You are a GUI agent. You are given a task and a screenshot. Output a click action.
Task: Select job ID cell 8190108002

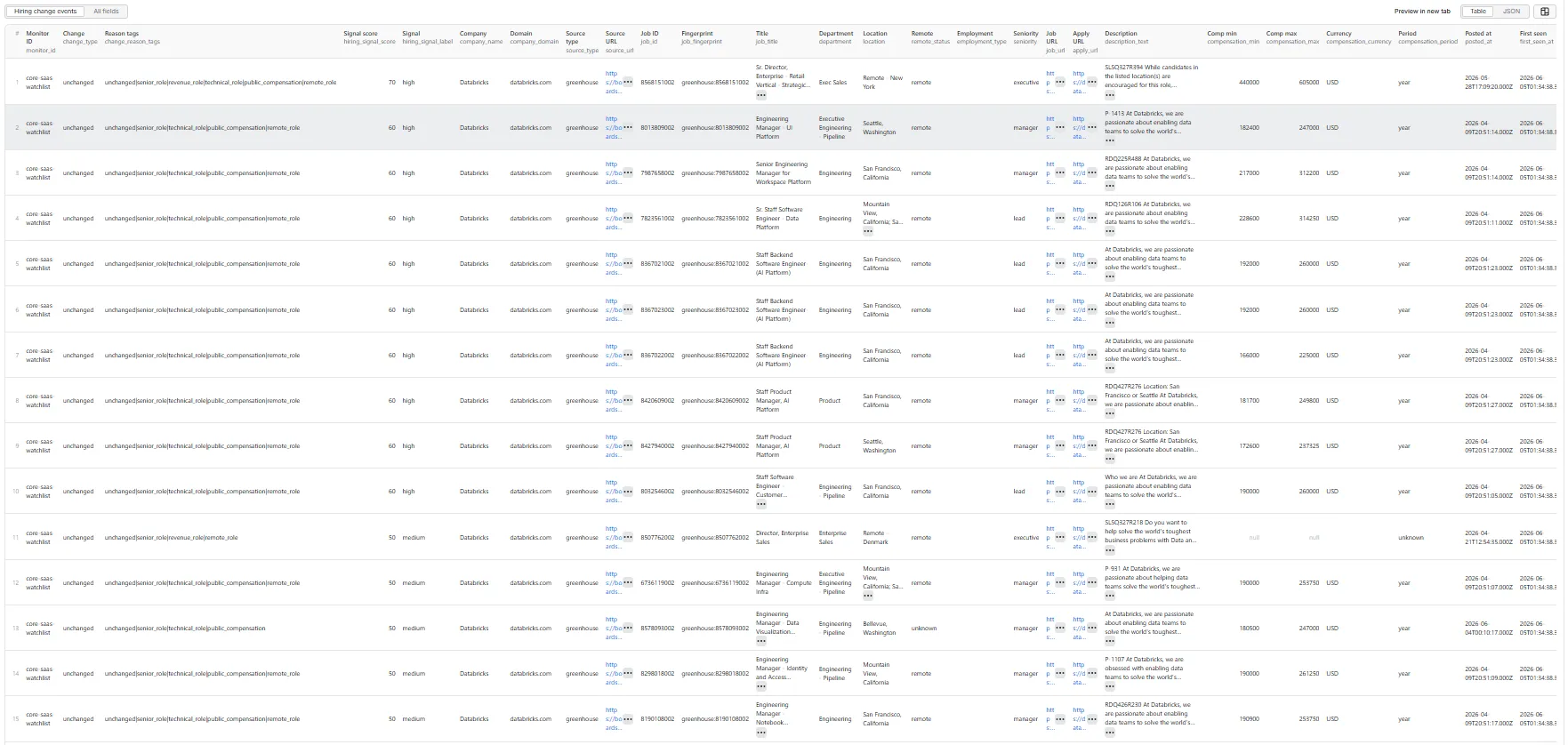click(657, 718)
